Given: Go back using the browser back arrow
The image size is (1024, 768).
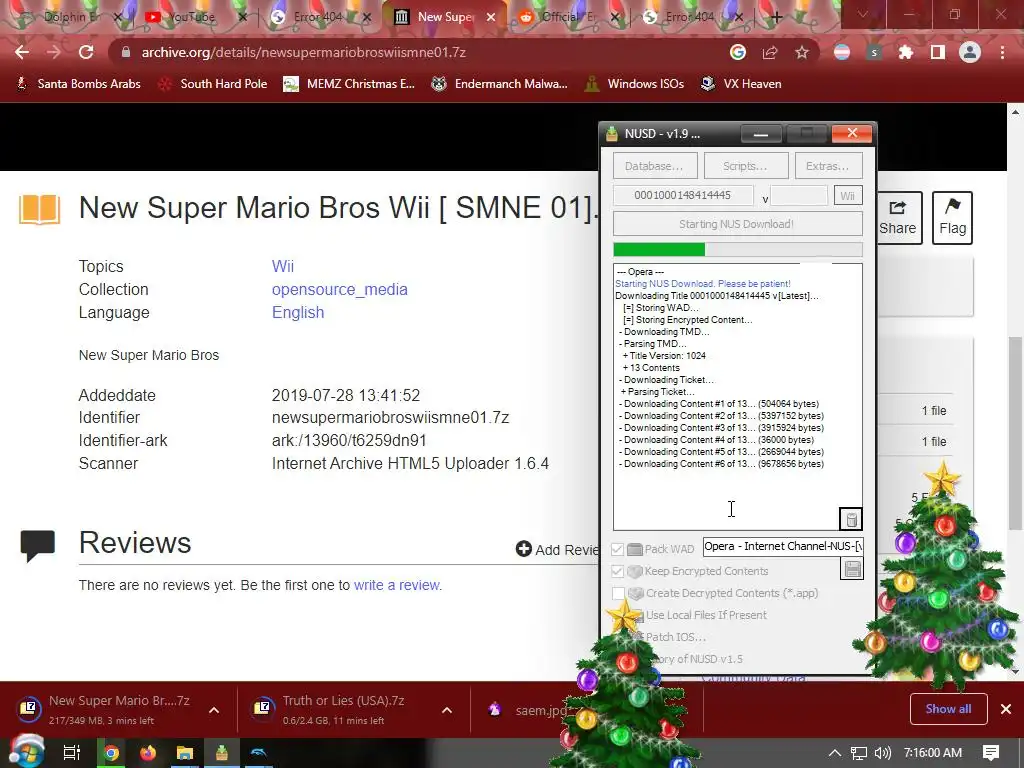Looking at the screenshot, I should pyautogui.click(x=22, y=52).
